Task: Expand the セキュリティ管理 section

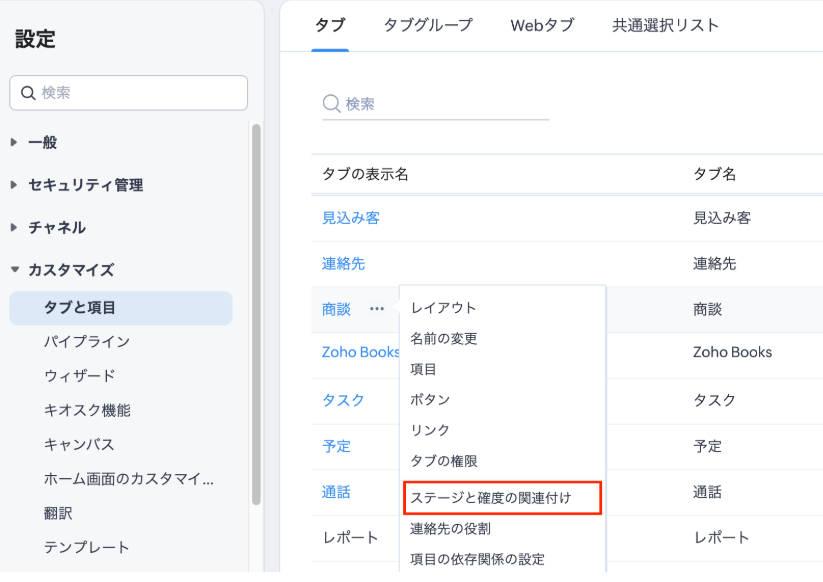Action: coord(15,185)
